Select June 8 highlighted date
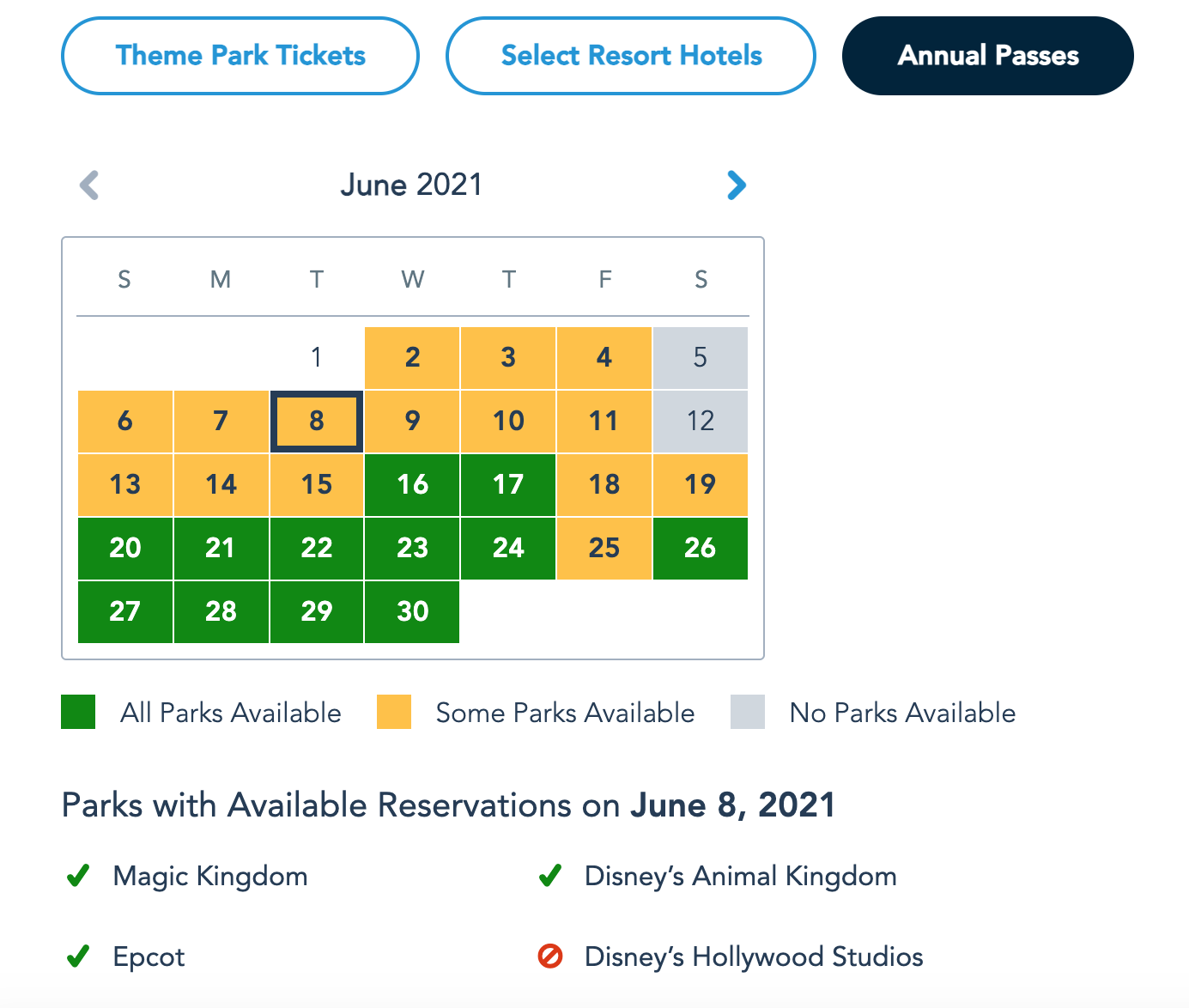Viewport: 1189px width, 1008px height. click(x=317, y=421)
